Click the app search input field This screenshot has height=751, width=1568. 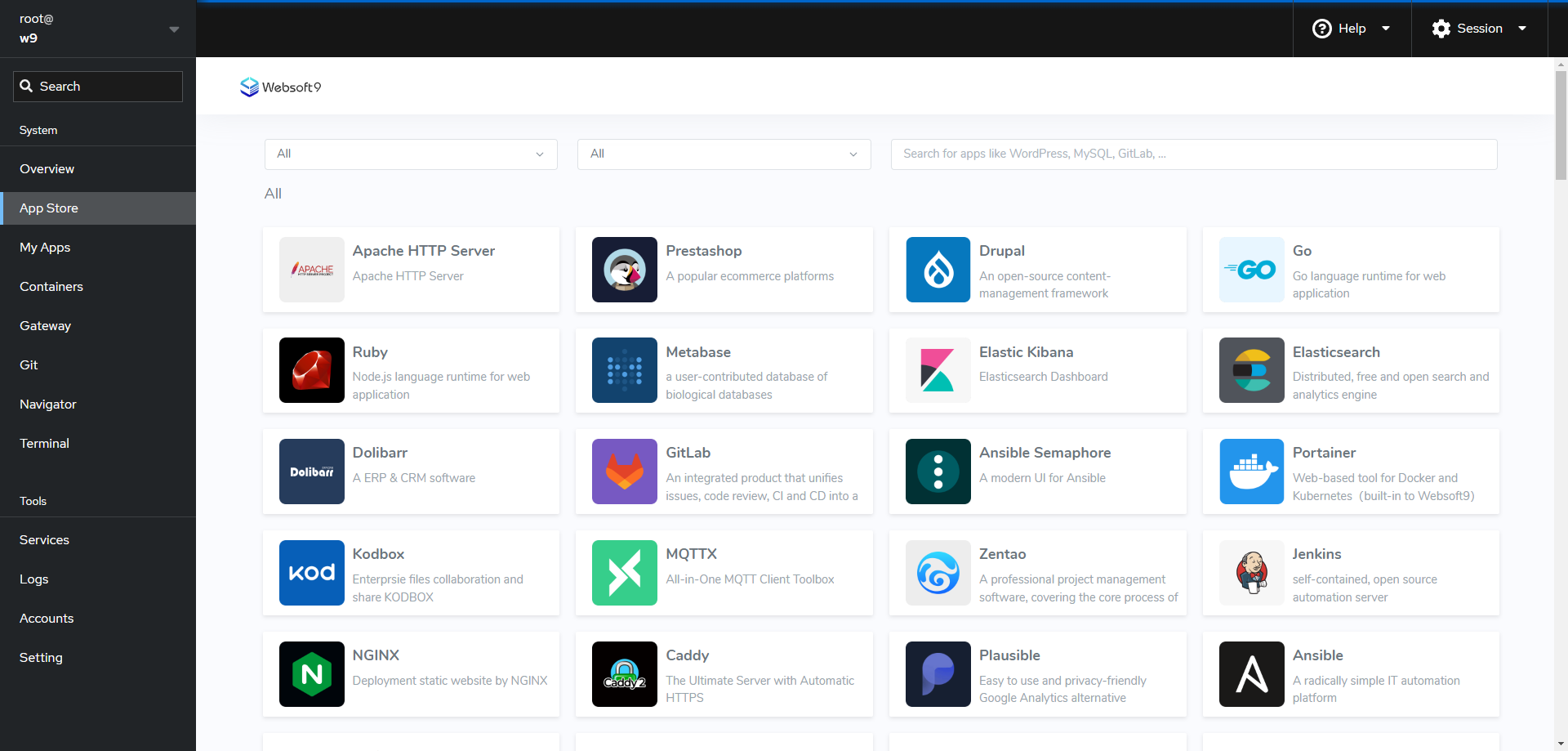pyautogui.click(x=1194, y=154)
